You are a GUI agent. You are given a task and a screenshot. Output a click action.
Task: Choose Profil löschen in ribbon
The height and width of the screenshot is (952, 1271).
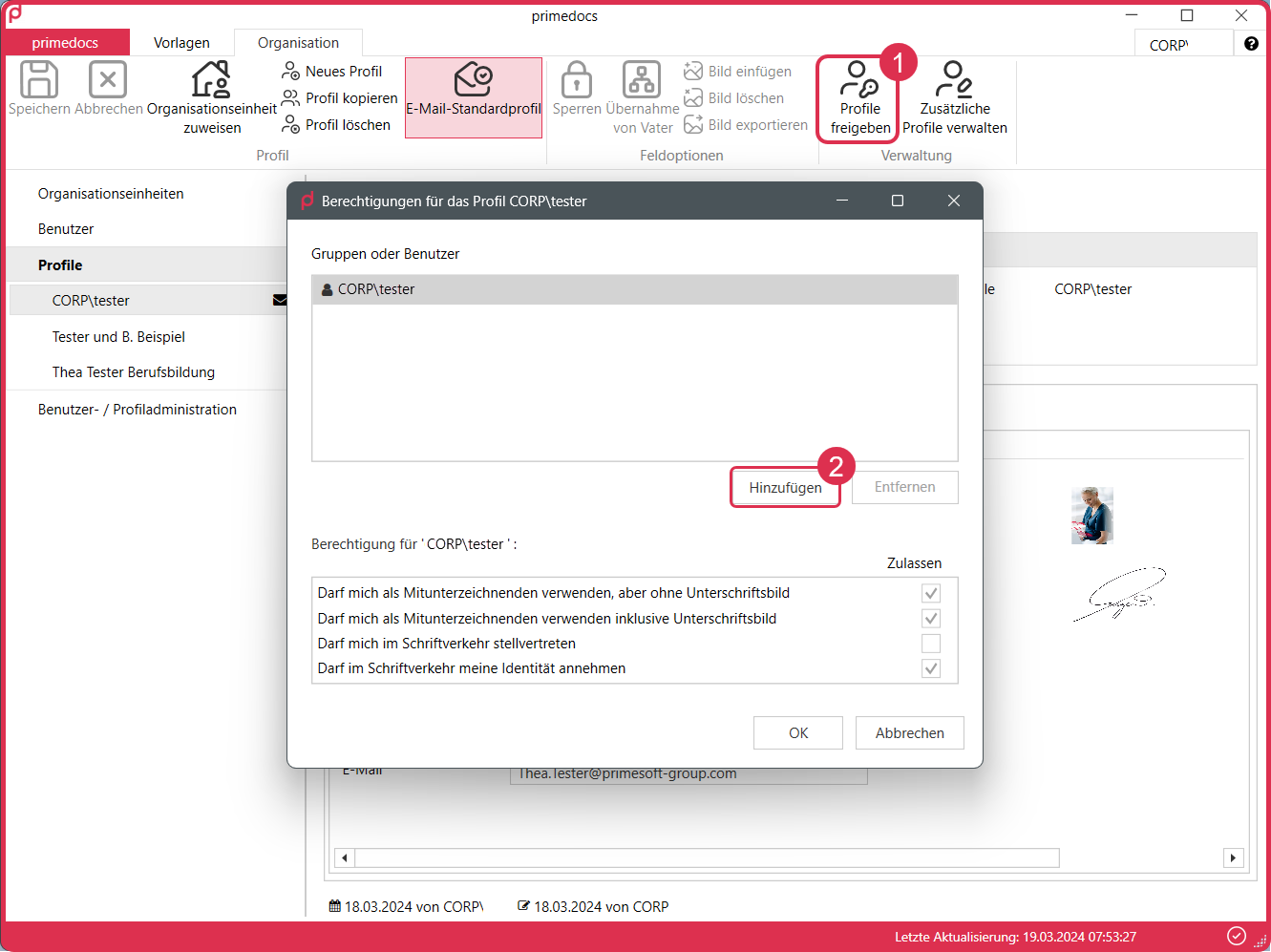[336, 125]
